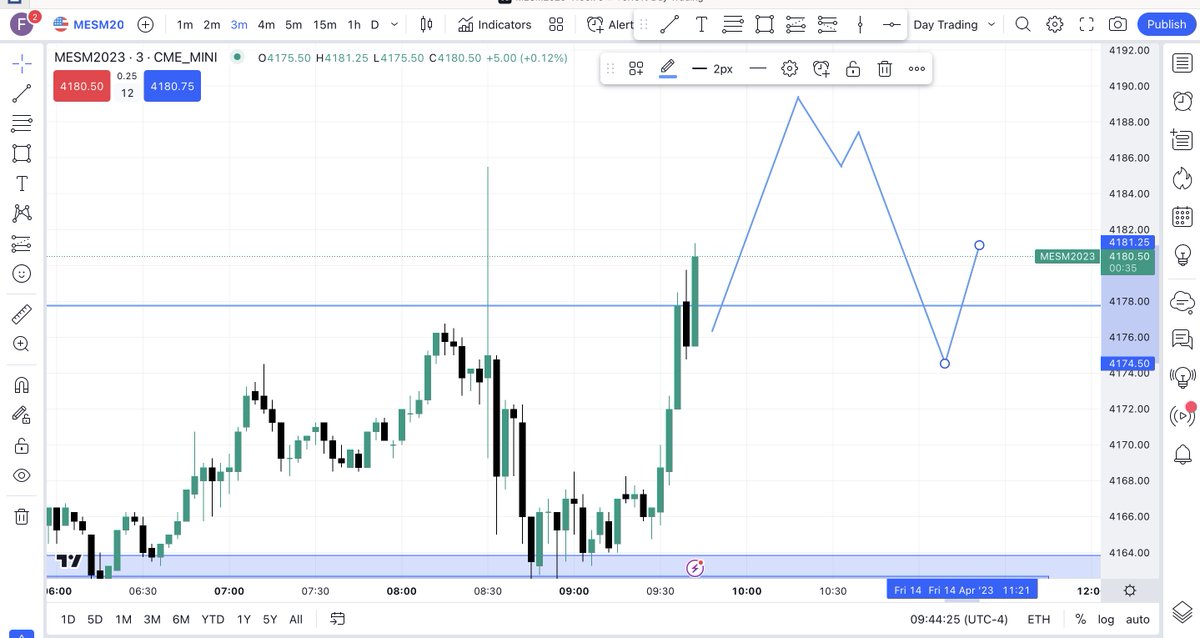The height and width of the screenshot is (638, 1200).
Task: Switch to the 5m timeframe
Action: (x=293, y=24)
